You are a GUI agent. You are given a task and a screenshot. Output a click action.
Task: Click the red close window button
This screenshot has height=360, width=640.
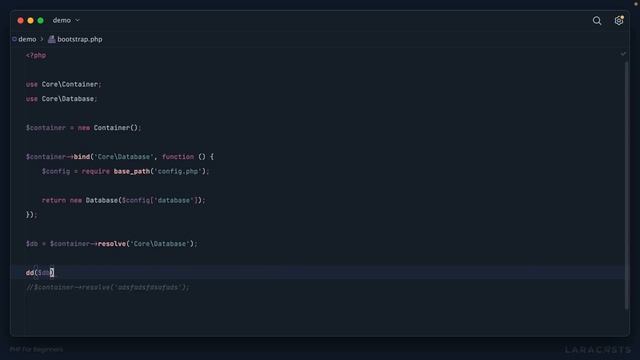click(x=20, y=20)
